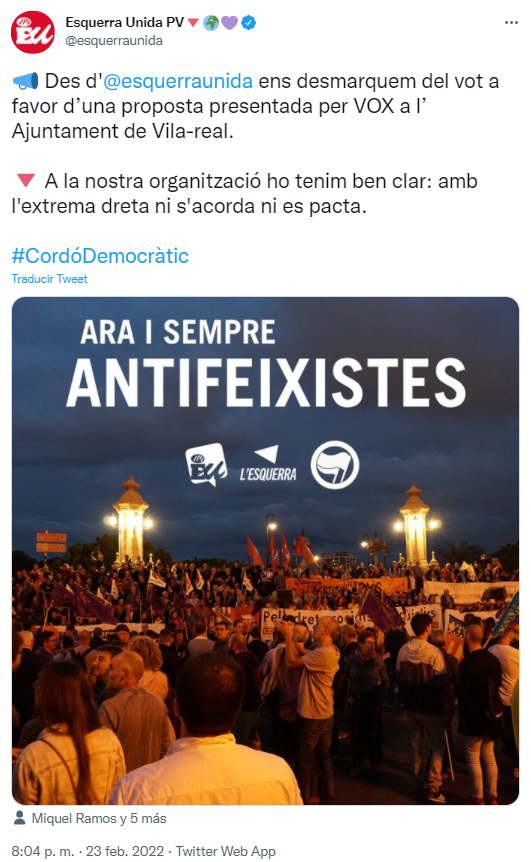Screen dimensions: 531x862
Task: Click the 8:04 p. m. 23 feb. 2022 timestamp
Action: click(x=88, y=852)
